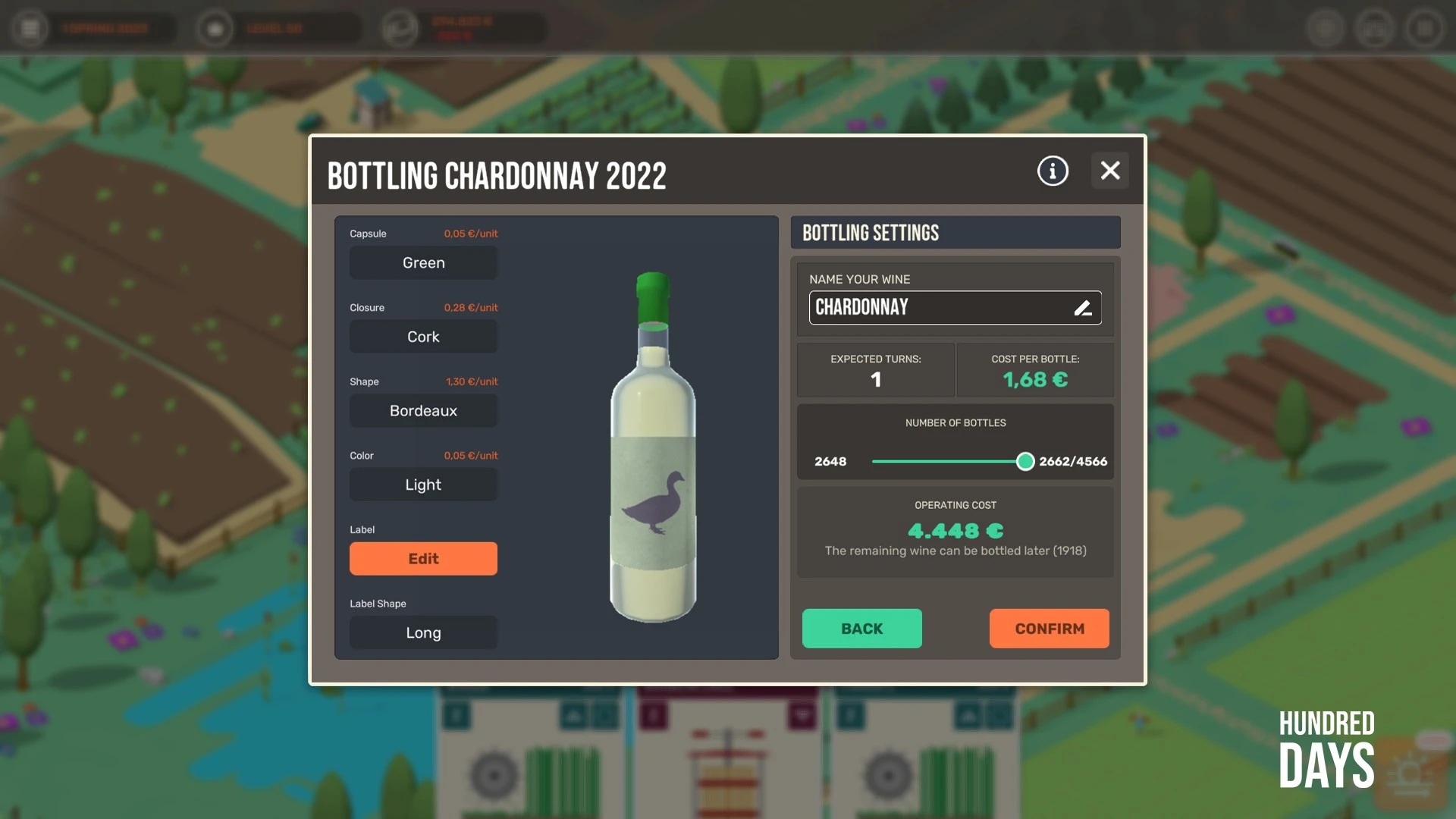The height and width of the screenshot is (819, 1456).
Task: Go back with the BACK button
Action: (x=862, y=629)
